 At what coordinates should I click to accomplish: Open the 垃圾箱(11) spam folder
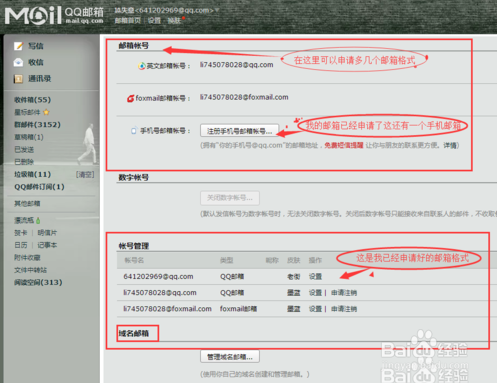coord(32,174)
